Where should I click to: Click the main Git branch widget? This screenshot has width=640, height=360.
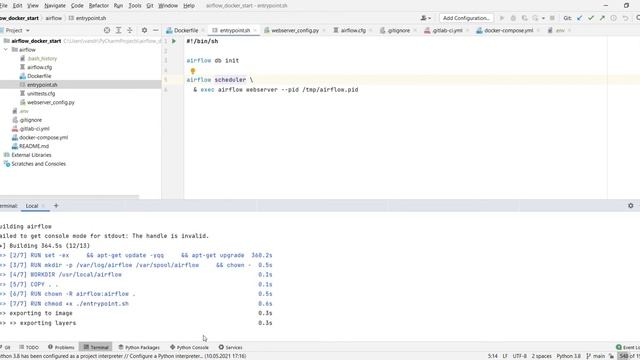click(596, 356)
